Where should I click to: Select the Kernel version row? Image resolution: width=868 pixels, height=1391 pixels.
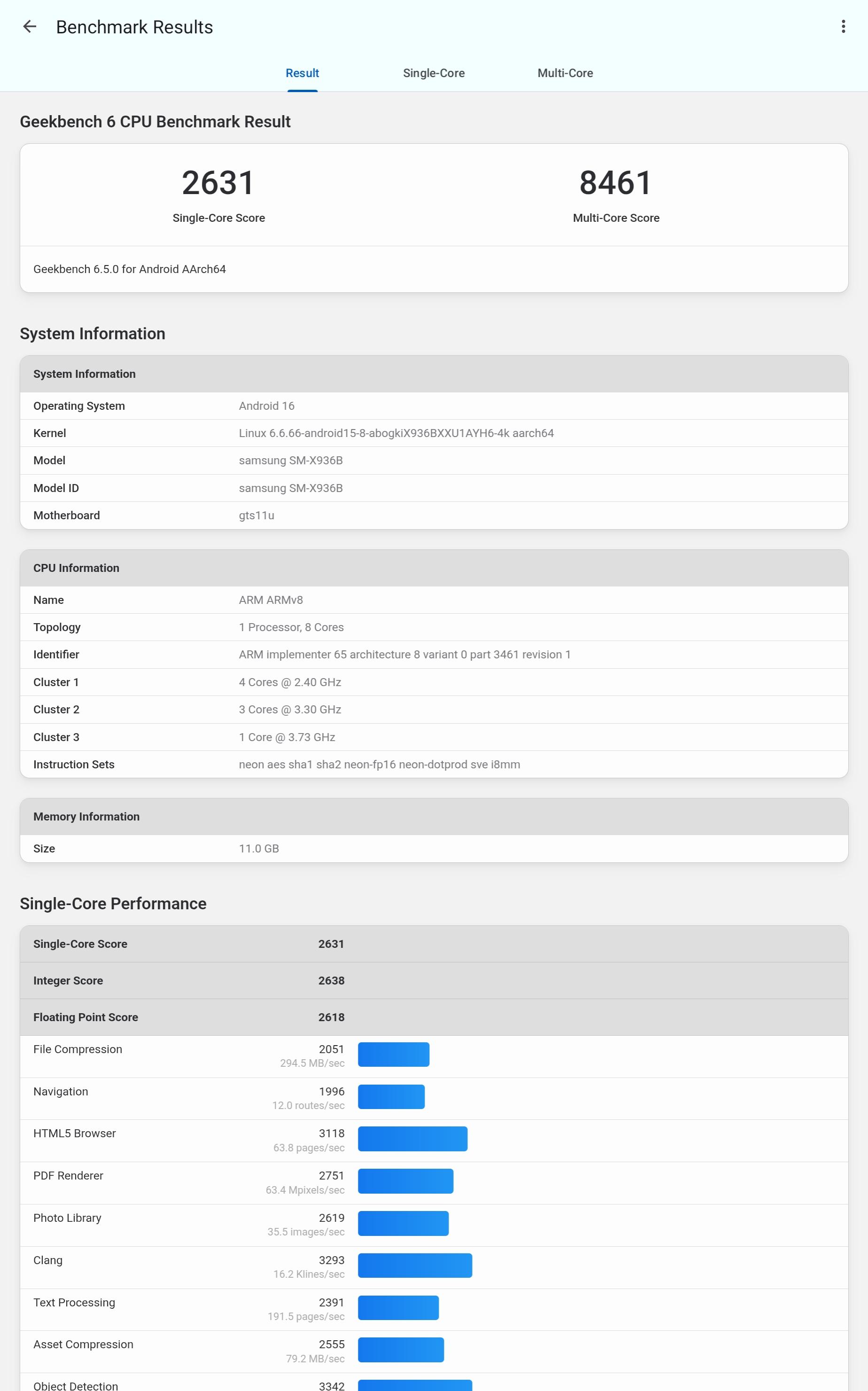click(434, 433)
